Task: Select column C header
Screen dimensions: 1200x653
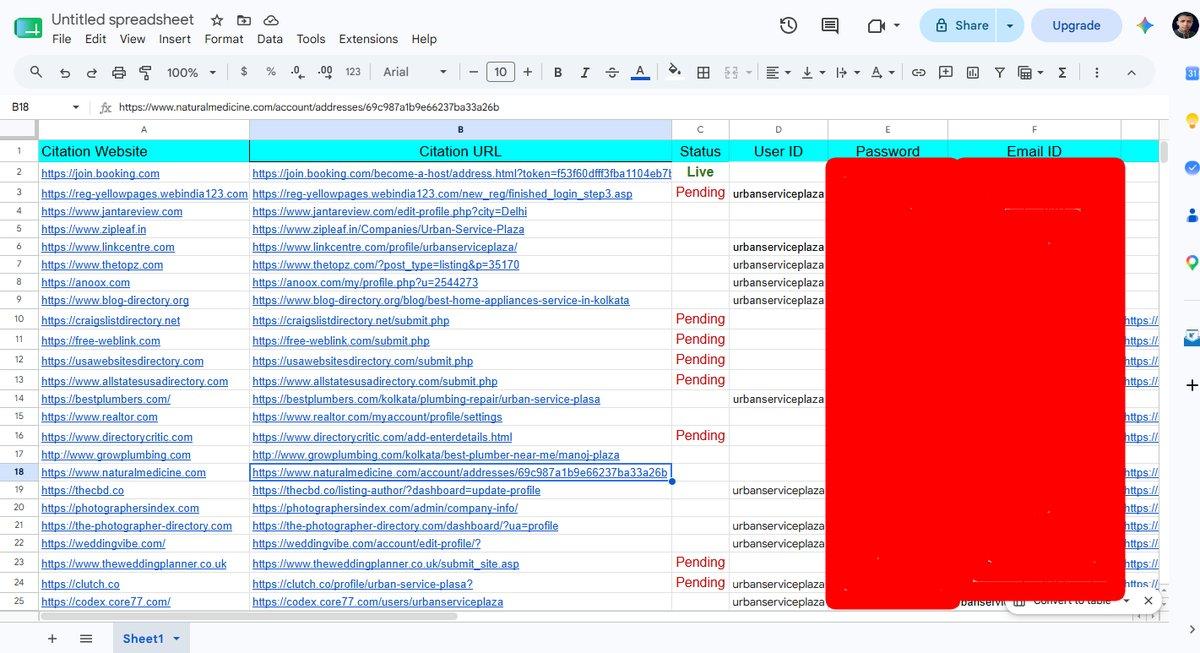Action: [x=700, y=130]
